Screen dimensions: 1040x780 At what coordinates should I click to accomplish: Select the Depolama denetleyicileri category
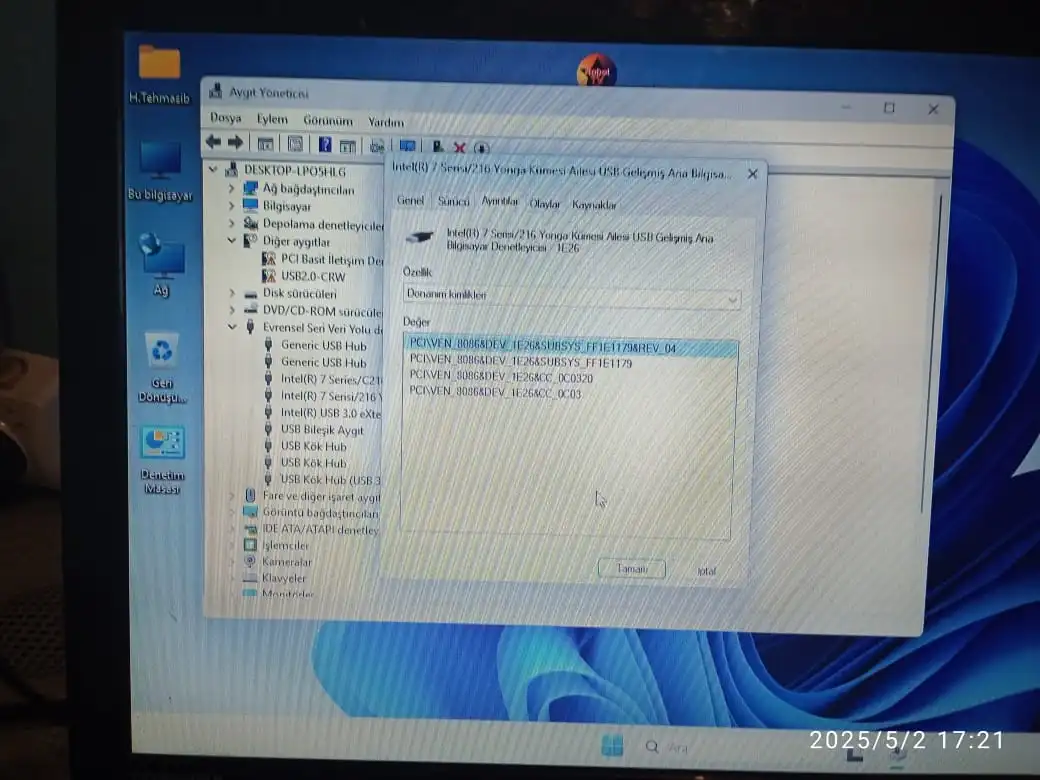[x=323, y=224]
